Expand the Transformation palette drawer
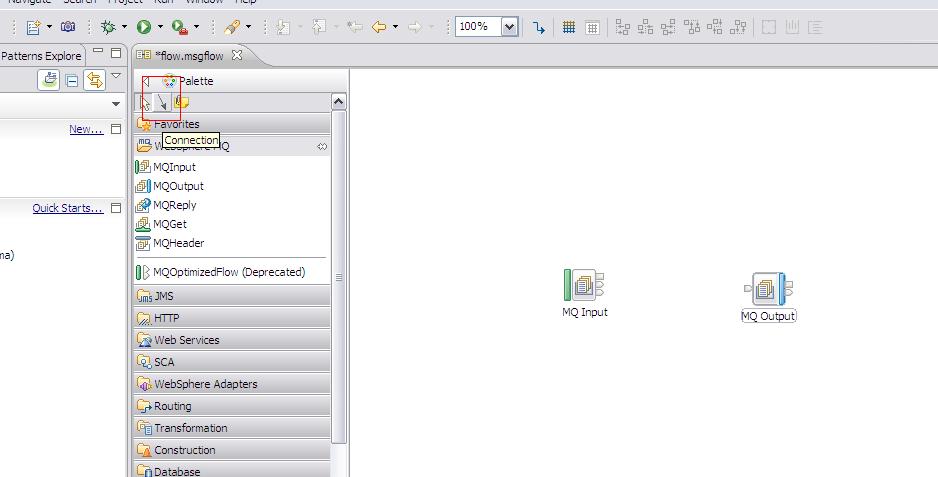Viewport: 938px width, 477px height. [232, 428]
